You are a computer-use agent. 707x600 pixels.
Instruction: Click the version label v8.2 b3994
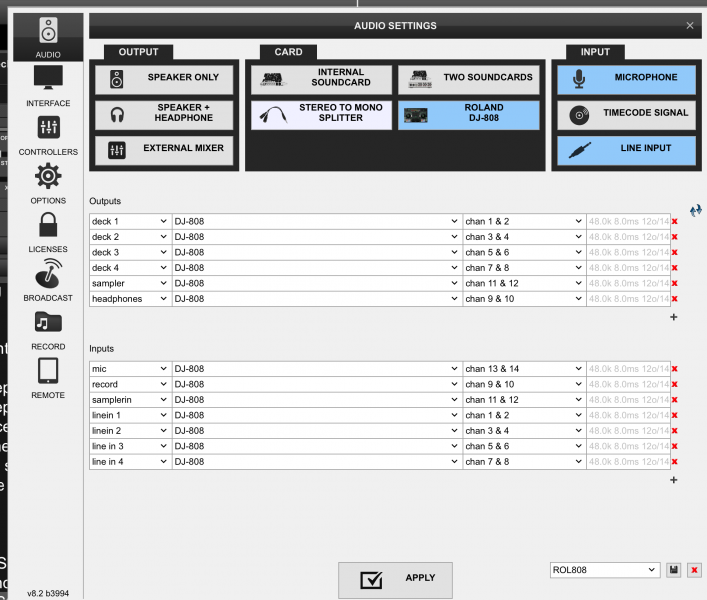pos(48,593)
